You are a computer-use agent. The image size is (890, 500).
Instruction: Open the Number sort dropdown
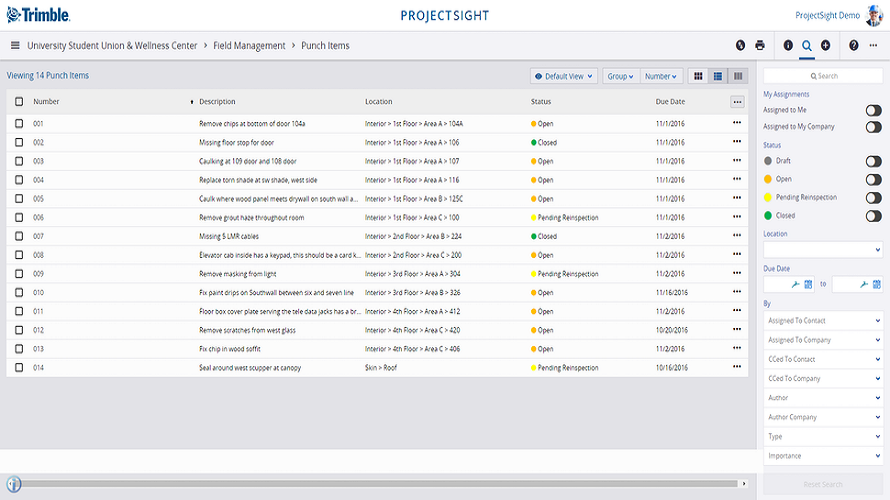(x=661, y=76)
